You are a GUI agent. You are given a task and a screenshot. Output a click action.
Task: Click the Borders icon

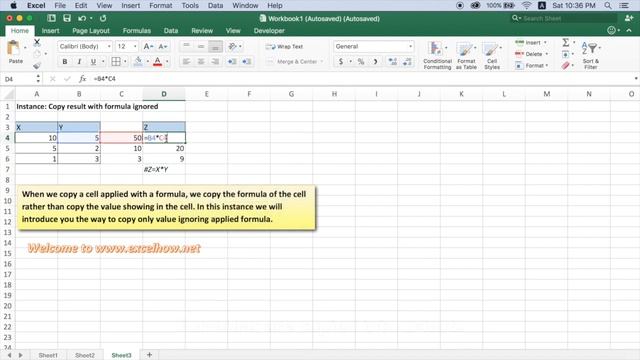pyautogui.click(x=116, y=62)
